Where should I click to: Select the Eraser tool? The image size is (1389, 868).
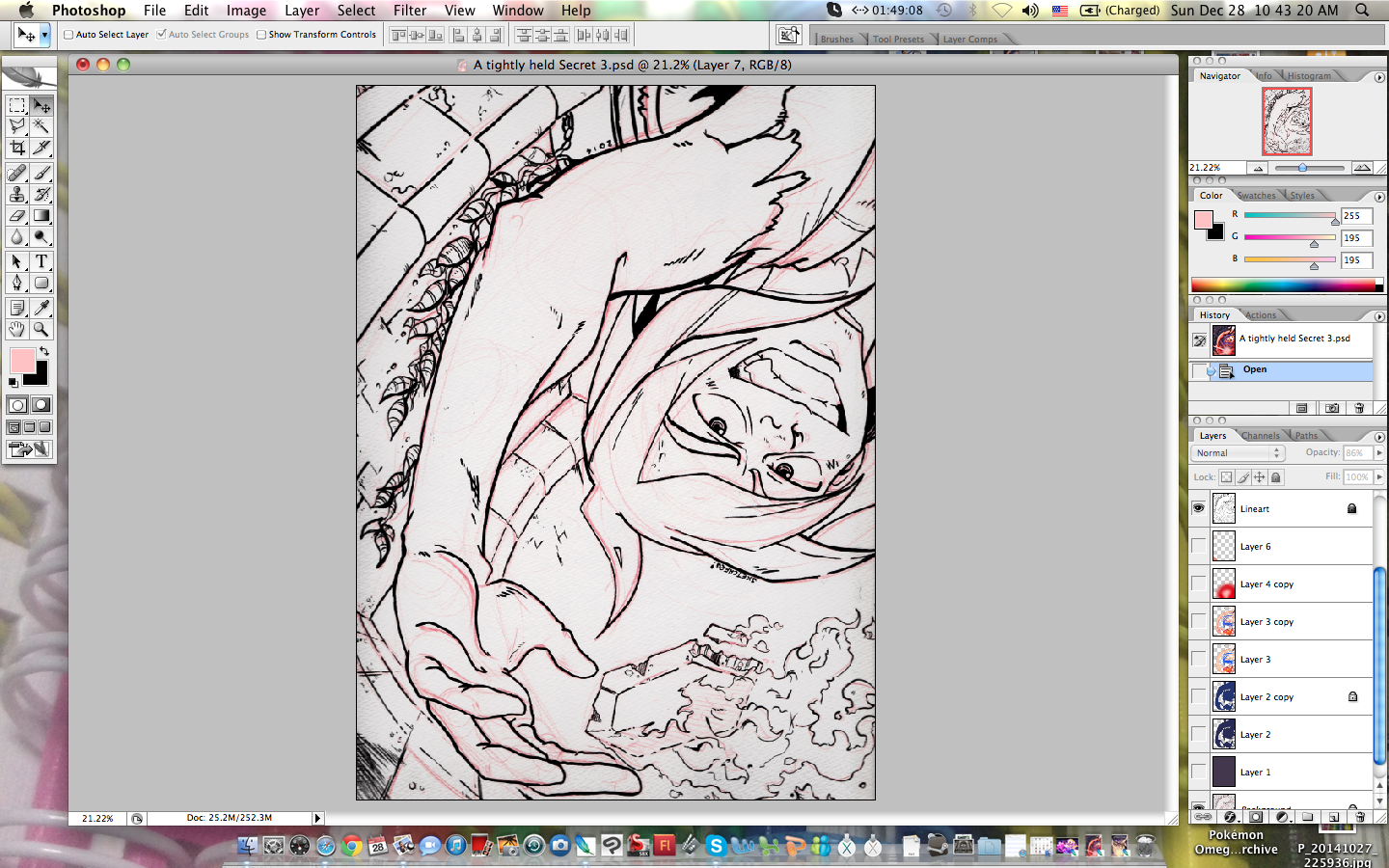(x=17, y=215)
